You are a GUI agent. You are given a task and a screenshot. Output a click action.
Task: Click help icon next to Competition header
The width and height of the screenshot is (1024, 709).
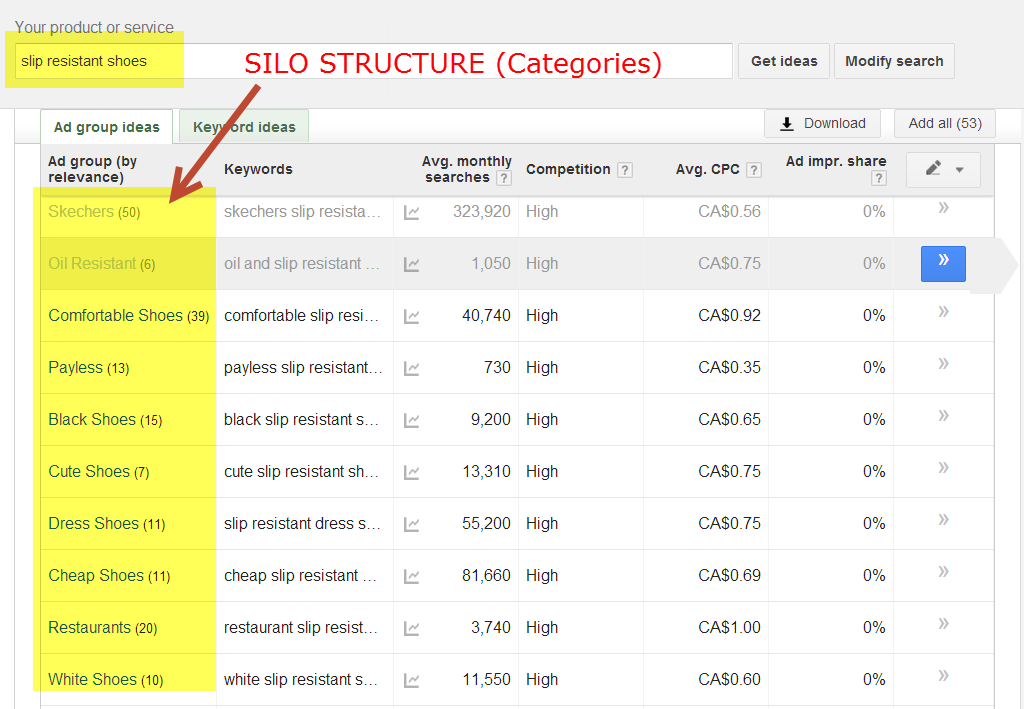pyautogui.click(x=625, y=170)
